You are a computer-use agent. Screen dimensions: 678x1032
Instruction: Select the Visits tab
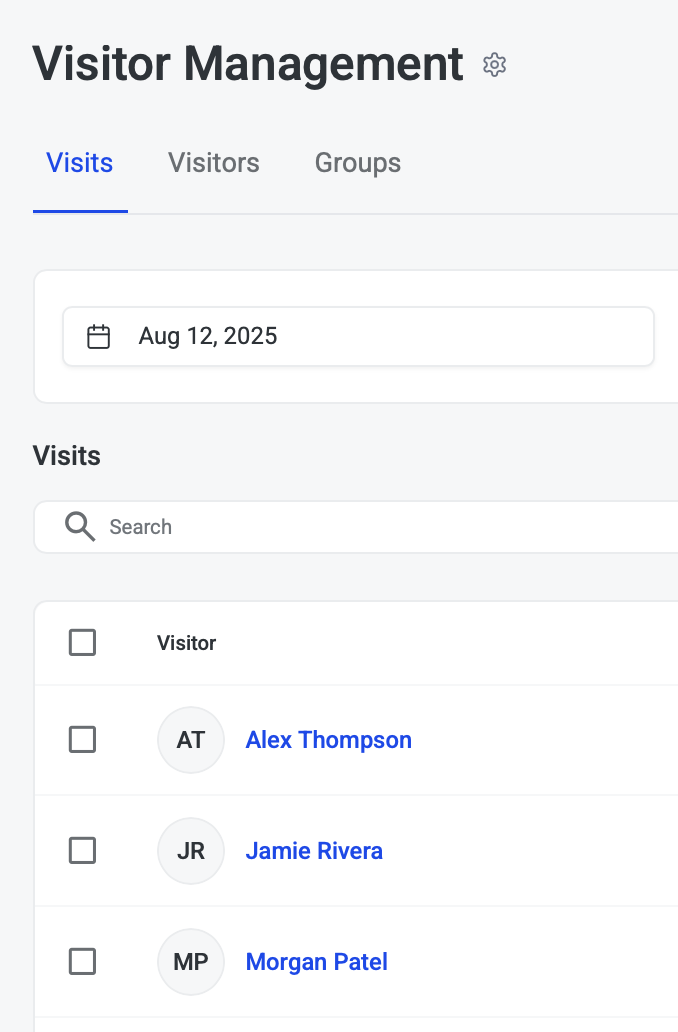tap(80, 163)
